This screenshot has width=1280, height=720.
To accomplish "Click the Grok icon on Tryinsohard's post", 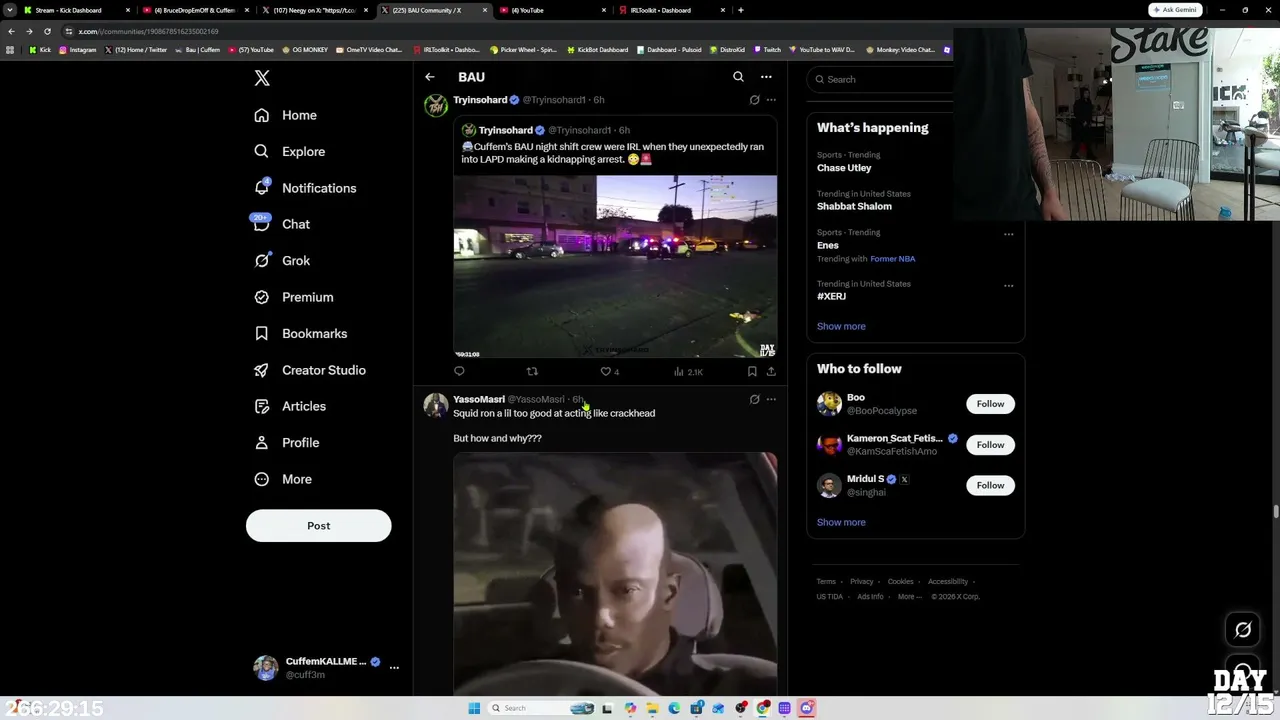I will [x=755, y=100].
